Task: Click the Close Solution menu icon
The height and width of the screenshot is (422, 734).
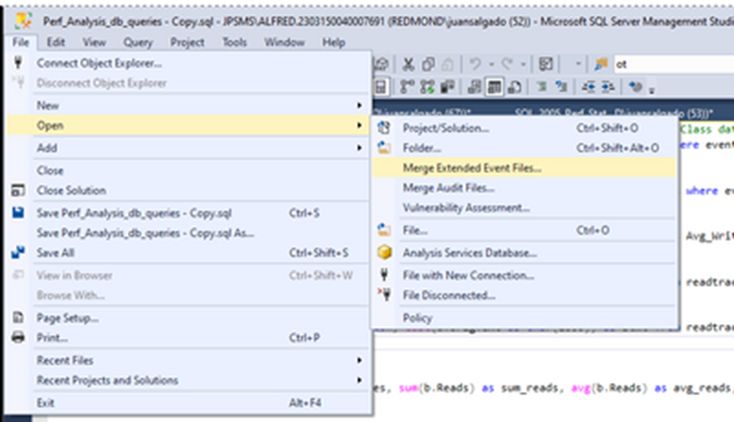Action: 18,190
